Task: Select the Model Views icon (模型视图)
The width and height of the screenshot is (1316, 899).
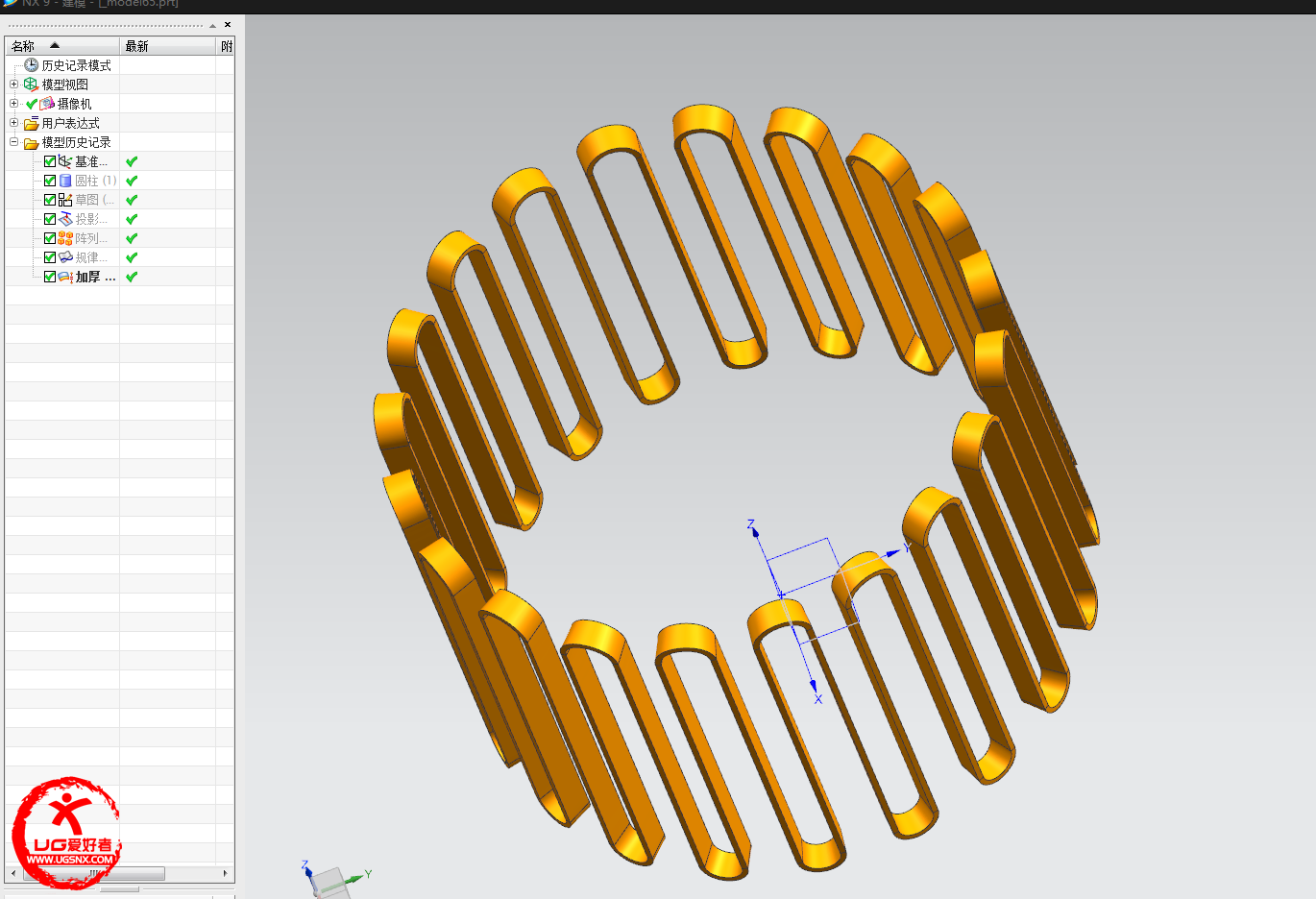Action: (32, 85)
